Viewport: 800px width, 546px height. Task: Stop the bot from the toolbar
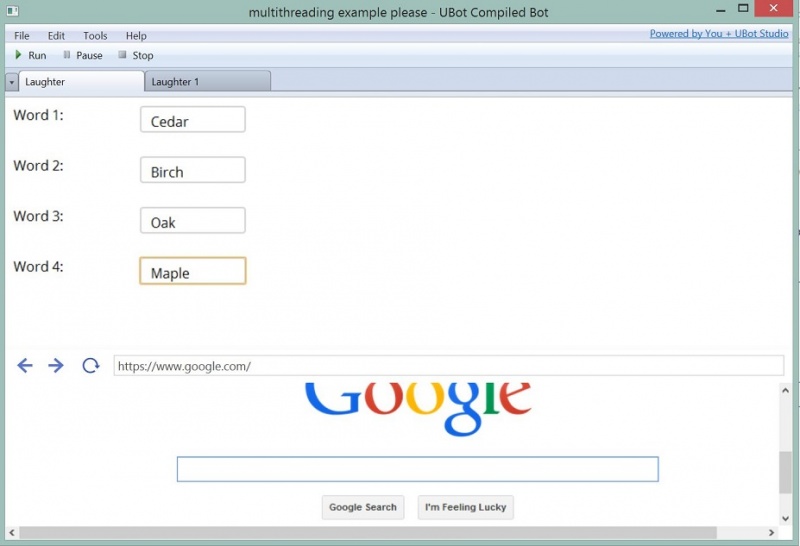click(x=136, y=55)
